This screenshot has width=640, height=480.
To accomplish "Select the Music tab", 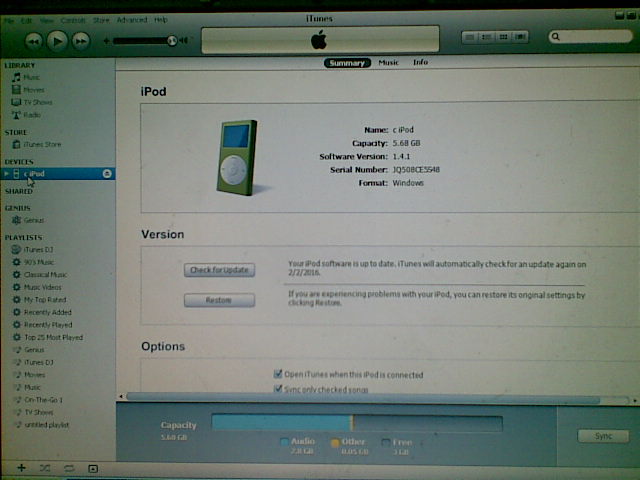I will (x=388, y=62).
